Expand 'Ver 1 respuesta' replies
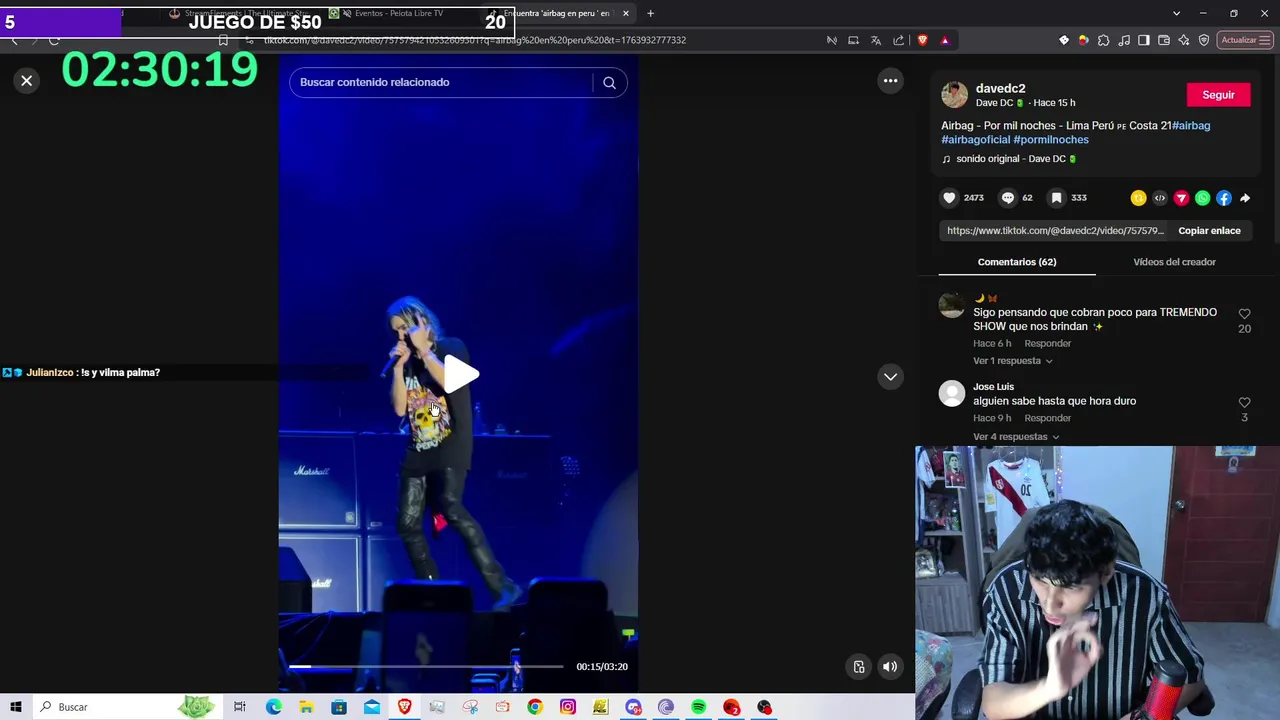 (1012, 361)
